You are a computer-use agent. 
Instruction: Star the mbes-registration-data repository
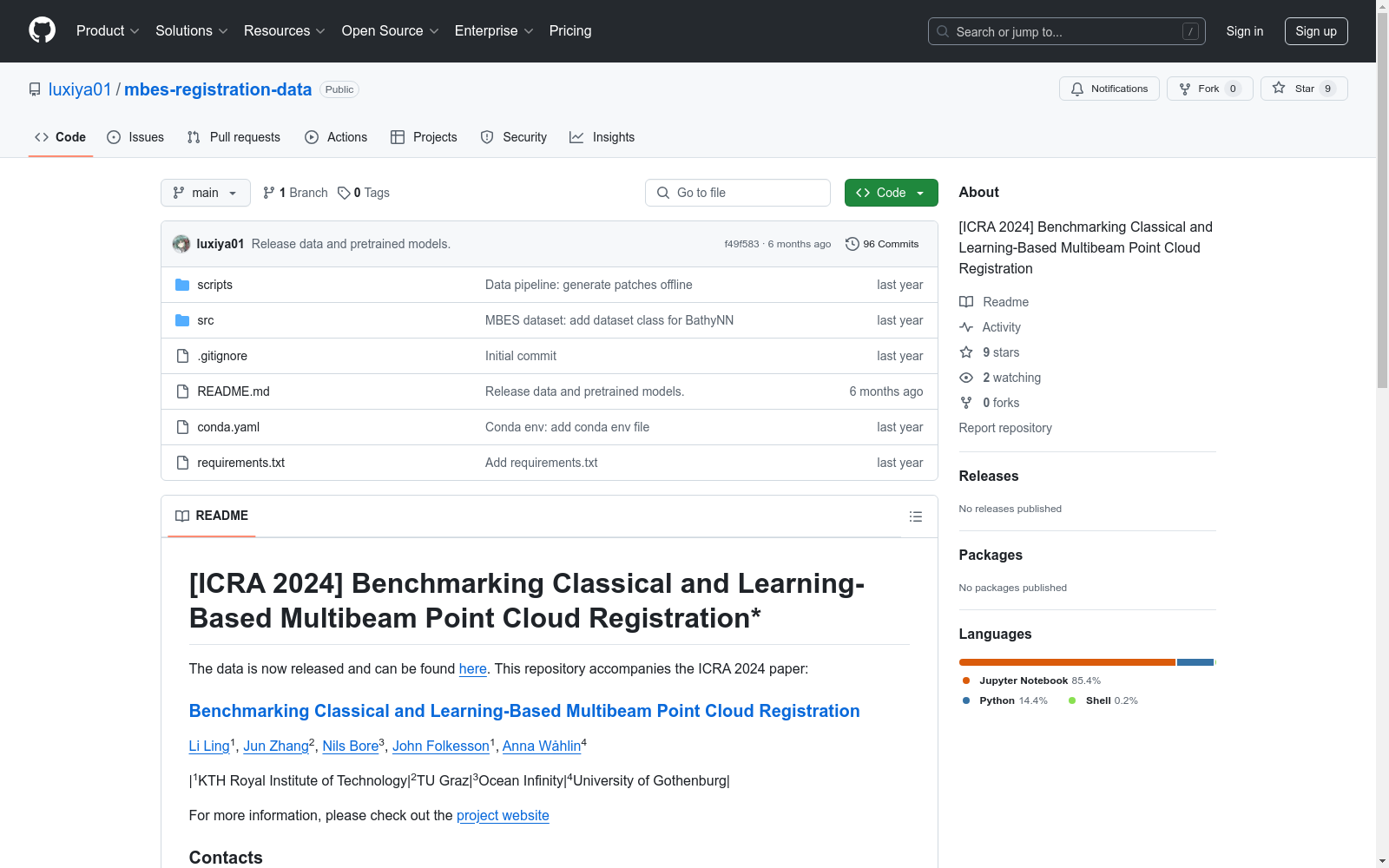pos(1304,89)
